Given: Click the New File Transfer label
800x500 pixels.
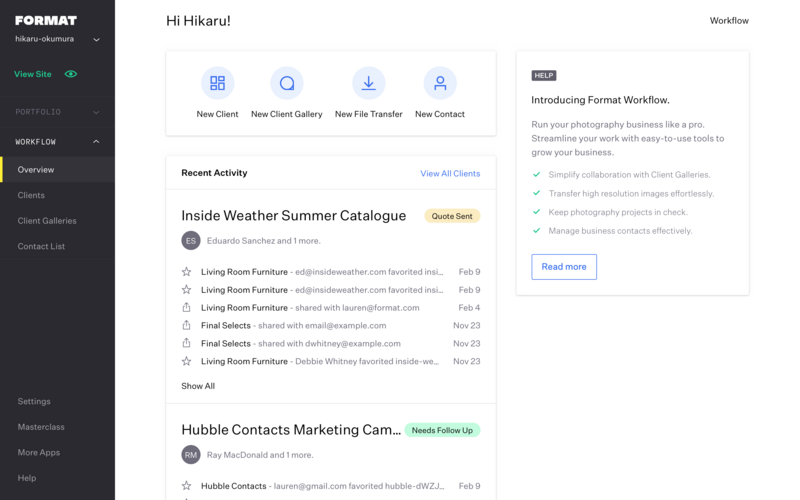Looking at the screenshot, I should coord(368,114).
